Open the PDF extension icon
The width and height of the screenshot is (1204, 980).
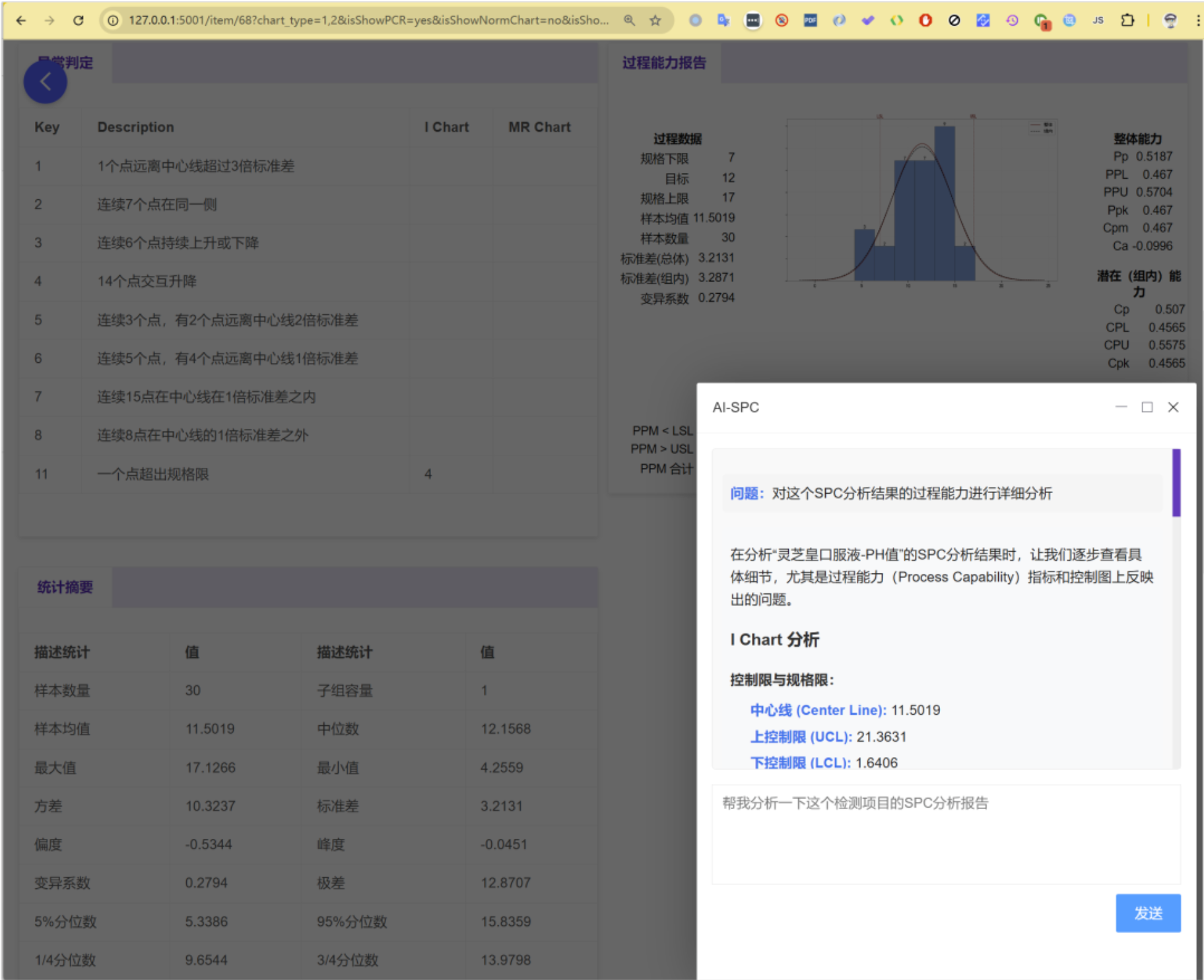click(810, 20)
